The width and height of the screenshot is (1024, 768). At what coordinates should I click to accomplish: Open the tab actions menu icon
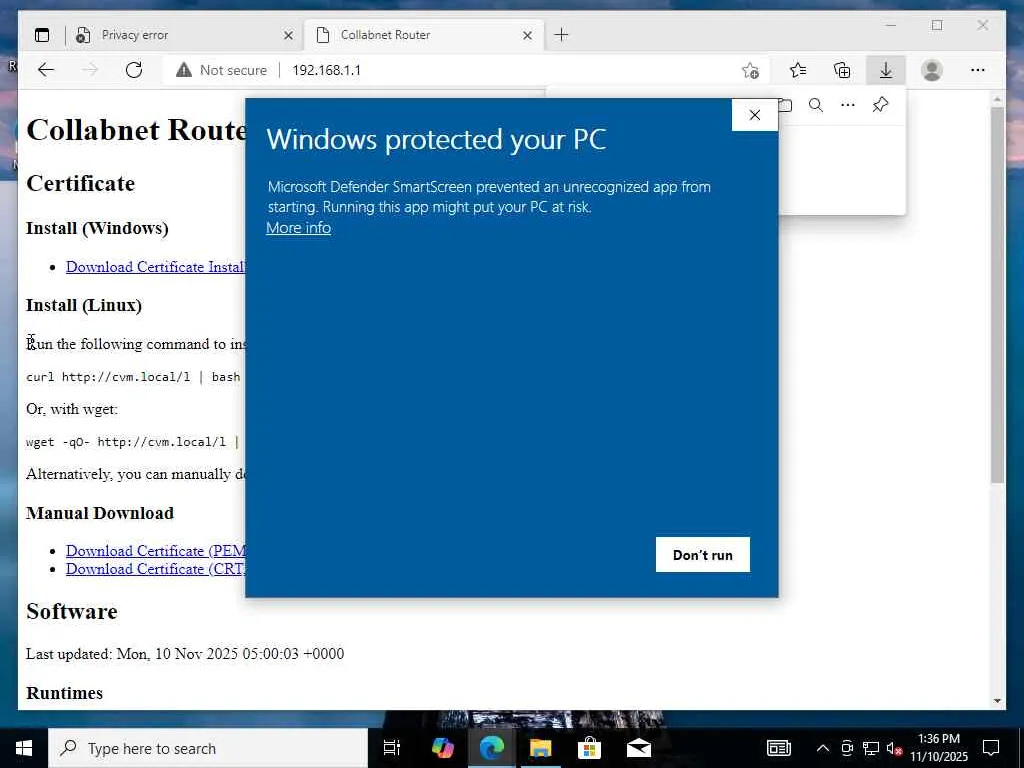[x=42, y=35]
